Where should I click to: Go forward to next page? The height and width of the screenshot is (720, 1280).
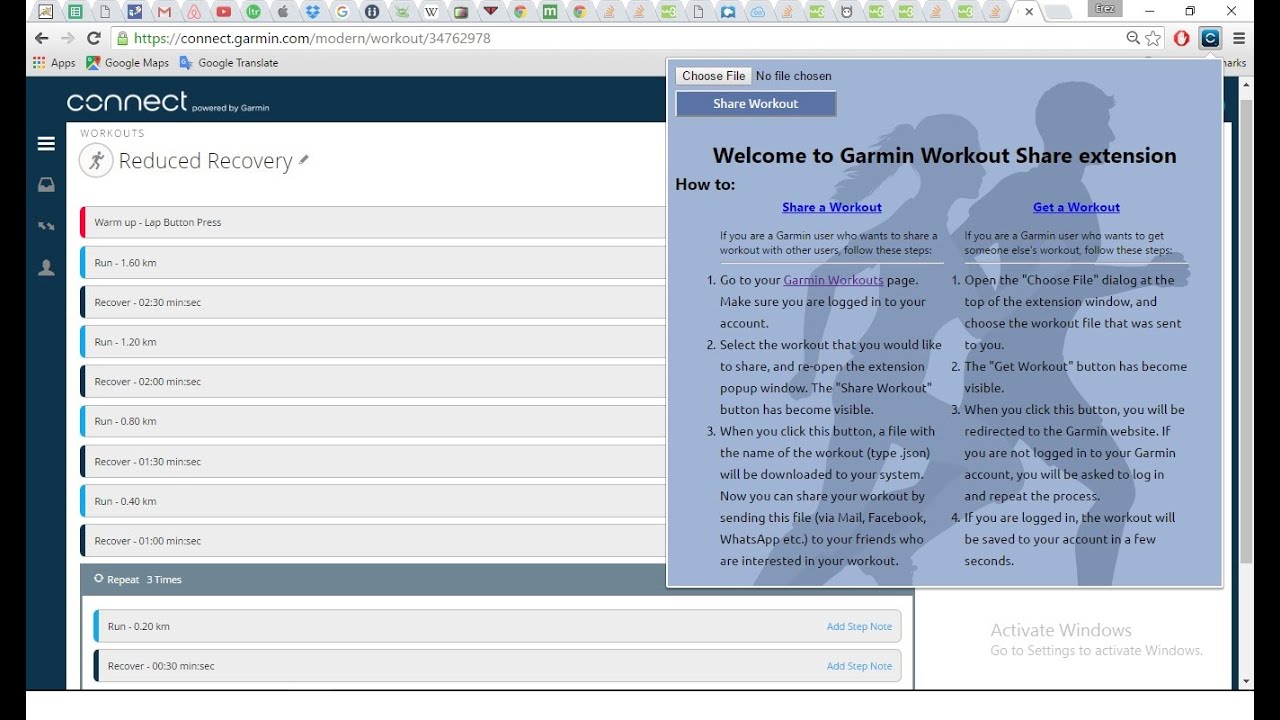coord(67,38)
